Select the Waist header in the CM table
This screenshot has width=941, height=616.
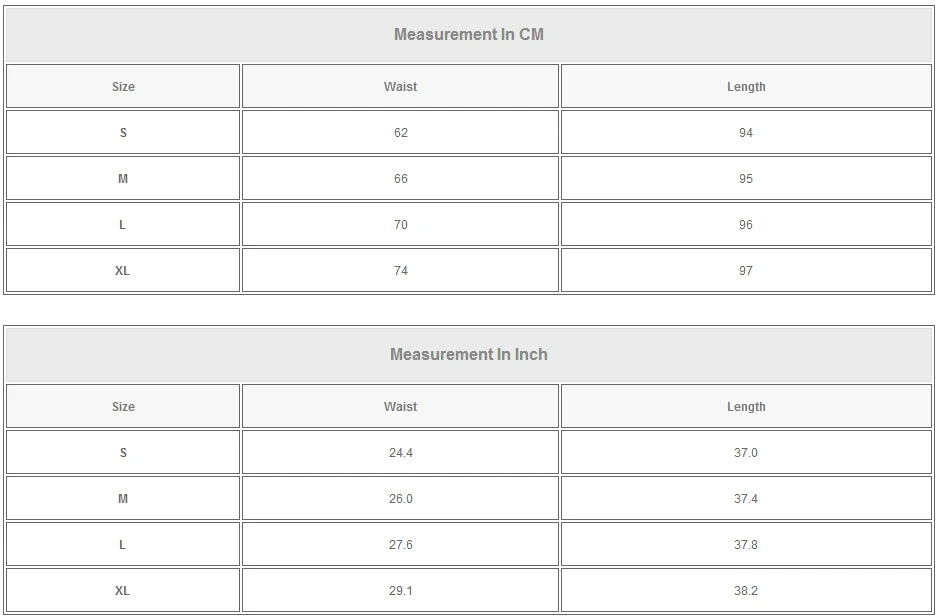[x=400, y=87]
